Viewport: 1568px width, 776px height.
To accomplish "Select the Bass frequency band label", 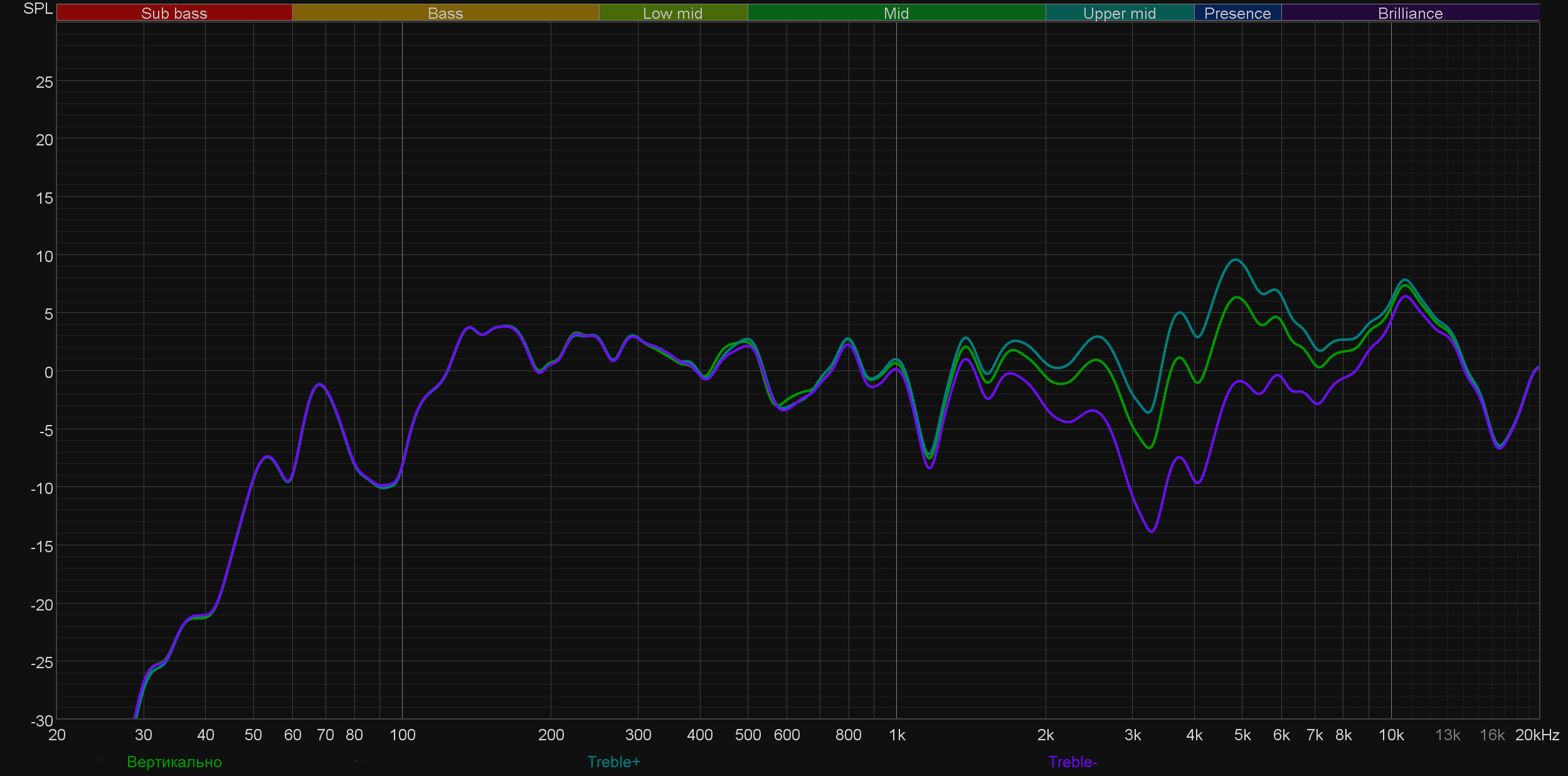I will click(x=445, y=13).
